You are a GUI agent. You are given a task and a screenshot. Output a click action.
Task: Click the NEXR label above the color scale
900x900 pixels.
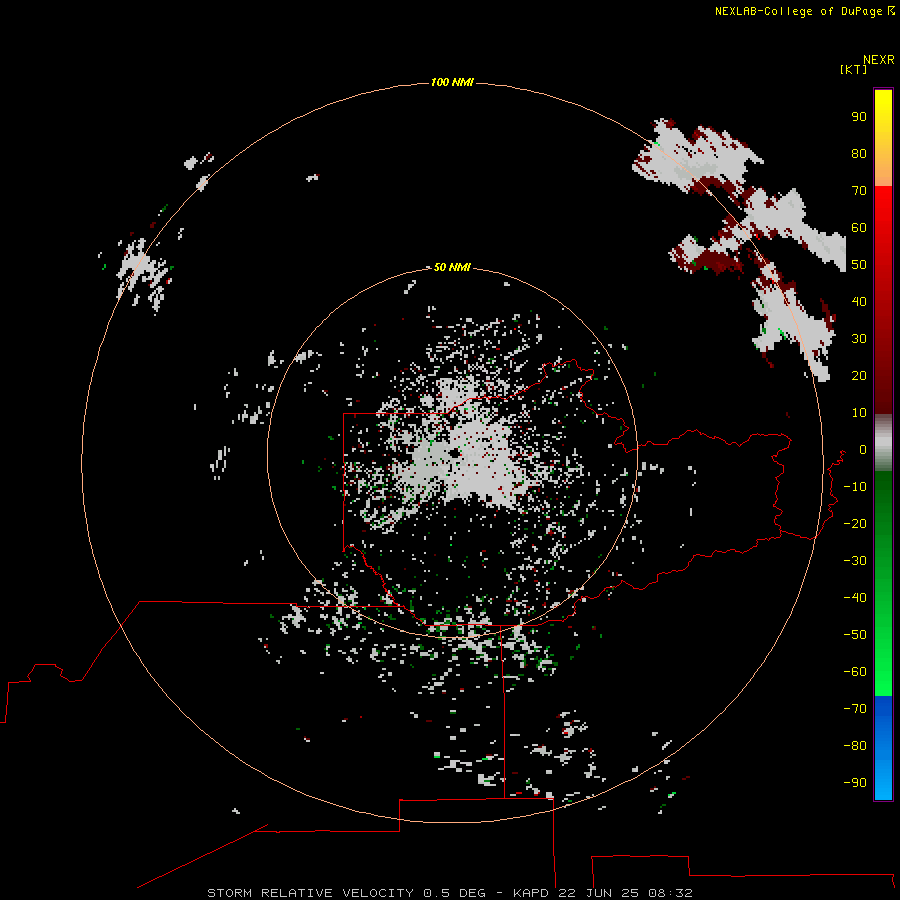(879, 60)
